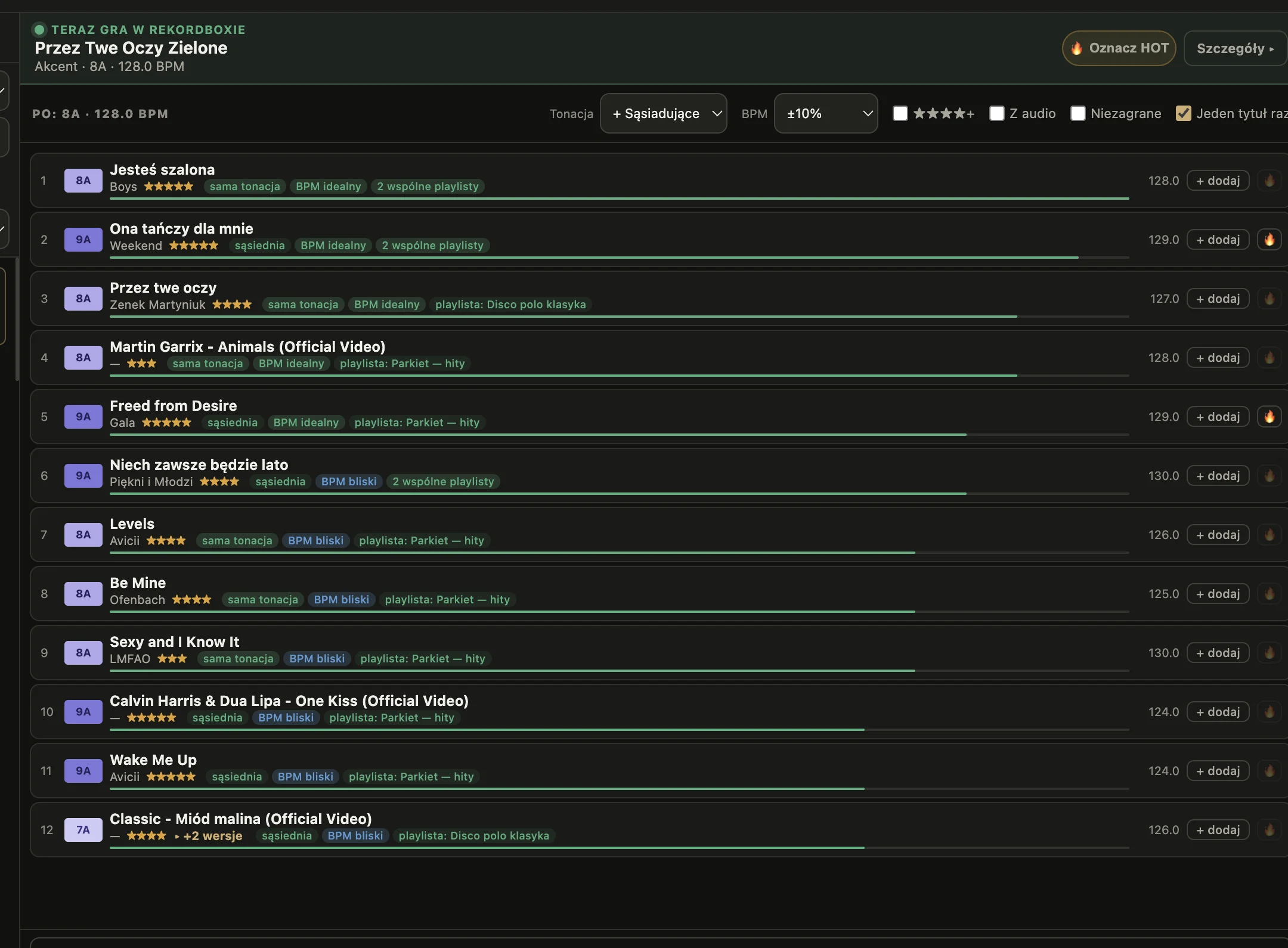
Task: Click the 7A key badge of Miód malina
Action: (x=83, y=830)
